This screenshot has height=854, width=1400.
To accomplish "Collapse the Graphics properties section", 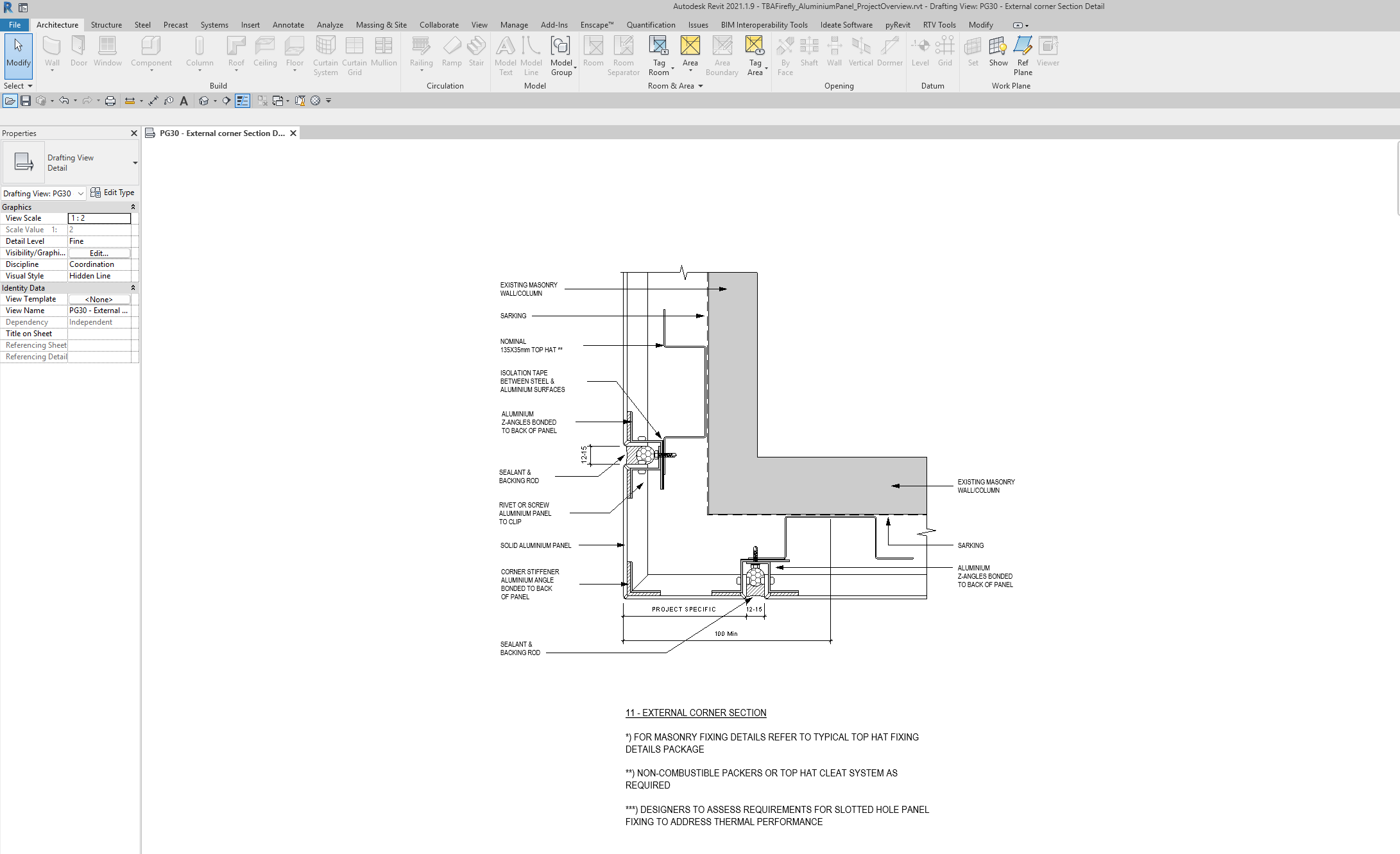I will (x=133, y=207).
